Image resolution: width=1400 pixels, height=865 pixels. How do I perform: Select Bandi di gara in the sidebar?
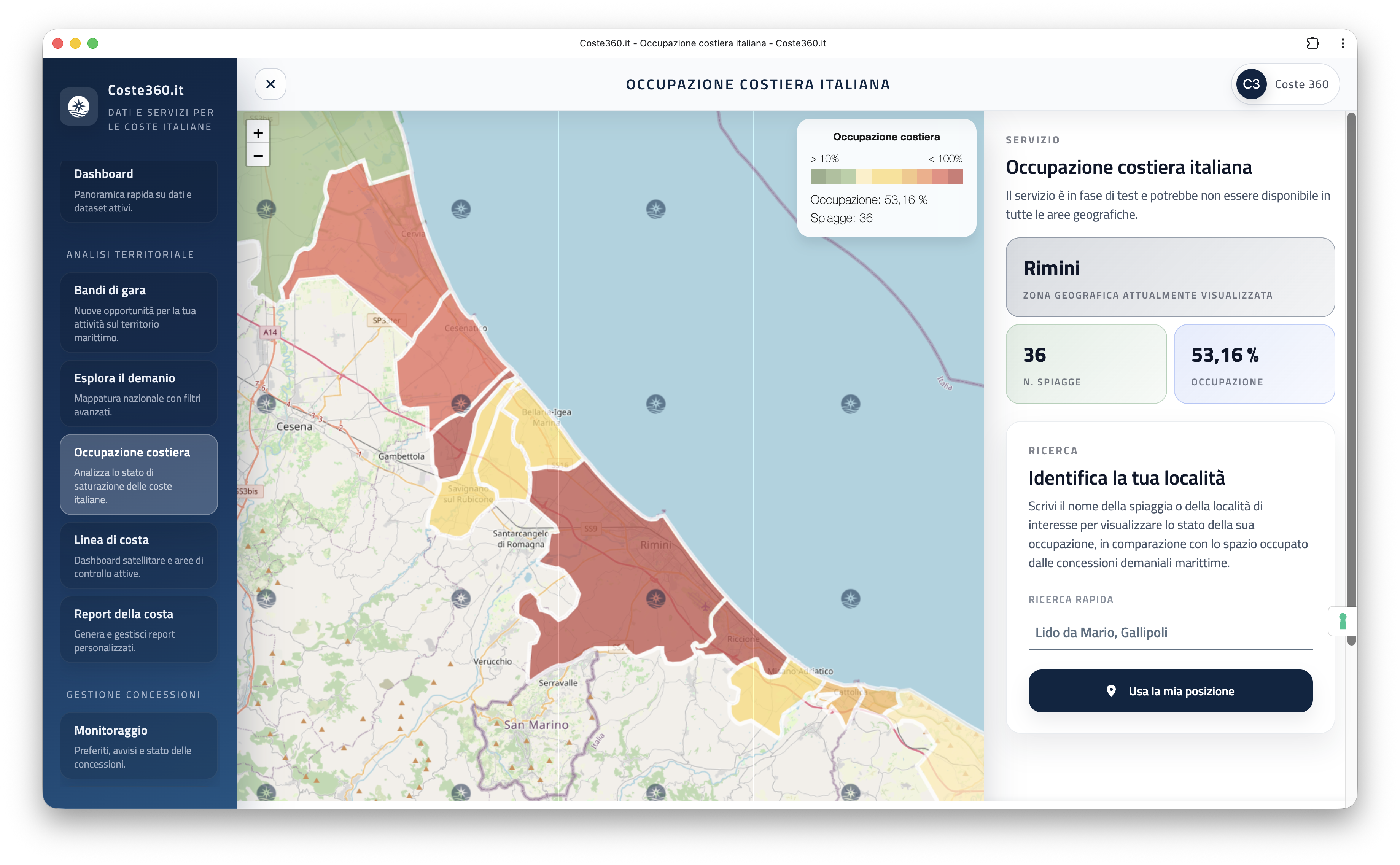coord(138,312)
